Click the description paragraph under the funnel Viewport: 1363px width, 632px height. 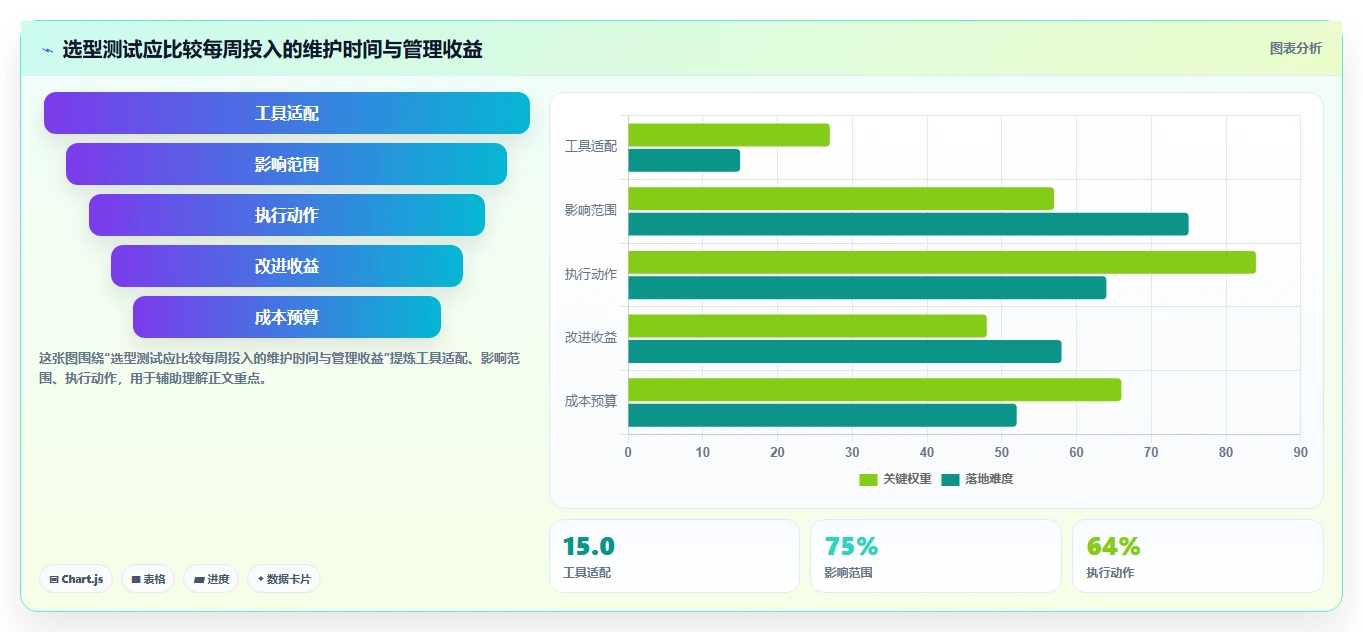coord(279,368)
